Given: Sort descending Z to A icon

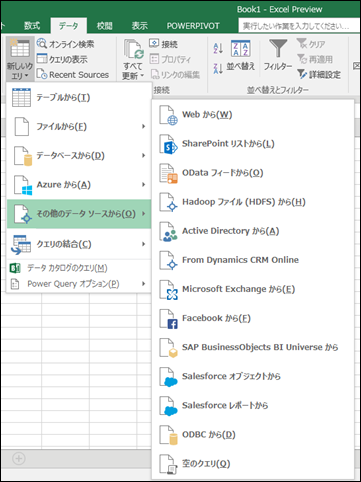Looking at the screenshot, I should pyautogui.click(x=218, y=69).
